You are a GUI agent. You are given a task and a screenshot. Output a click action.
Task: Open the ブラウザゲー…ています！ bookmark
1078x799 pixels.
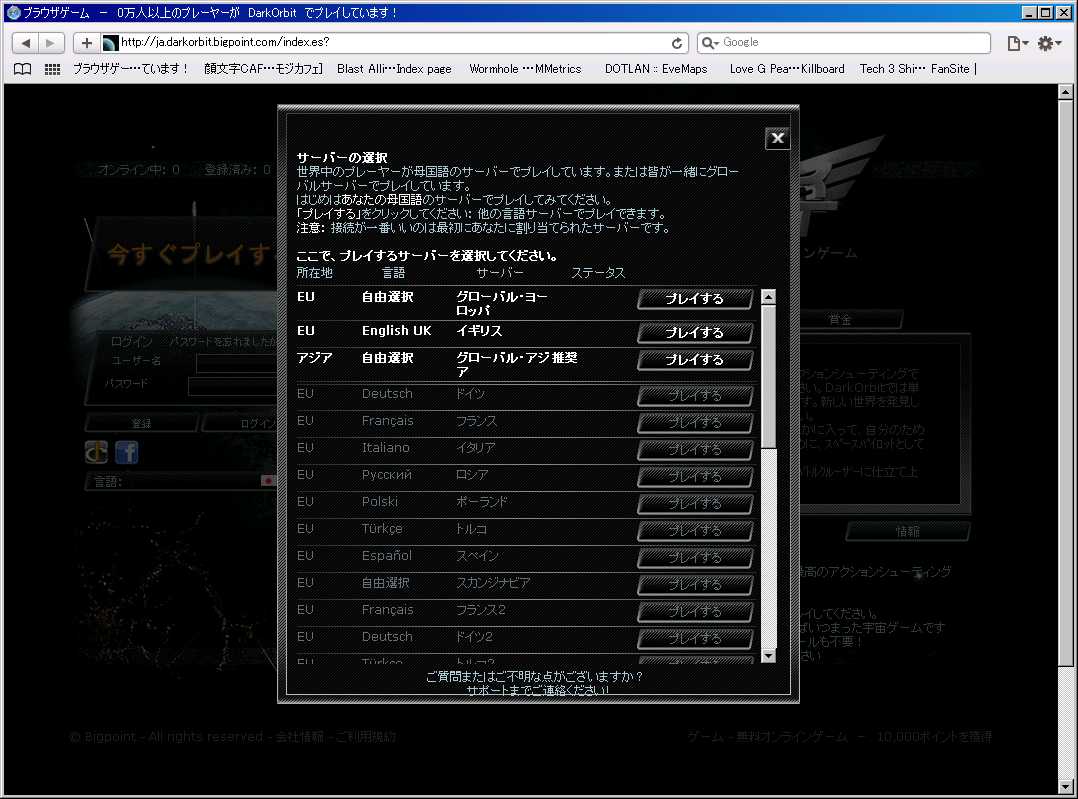(131, 69)
